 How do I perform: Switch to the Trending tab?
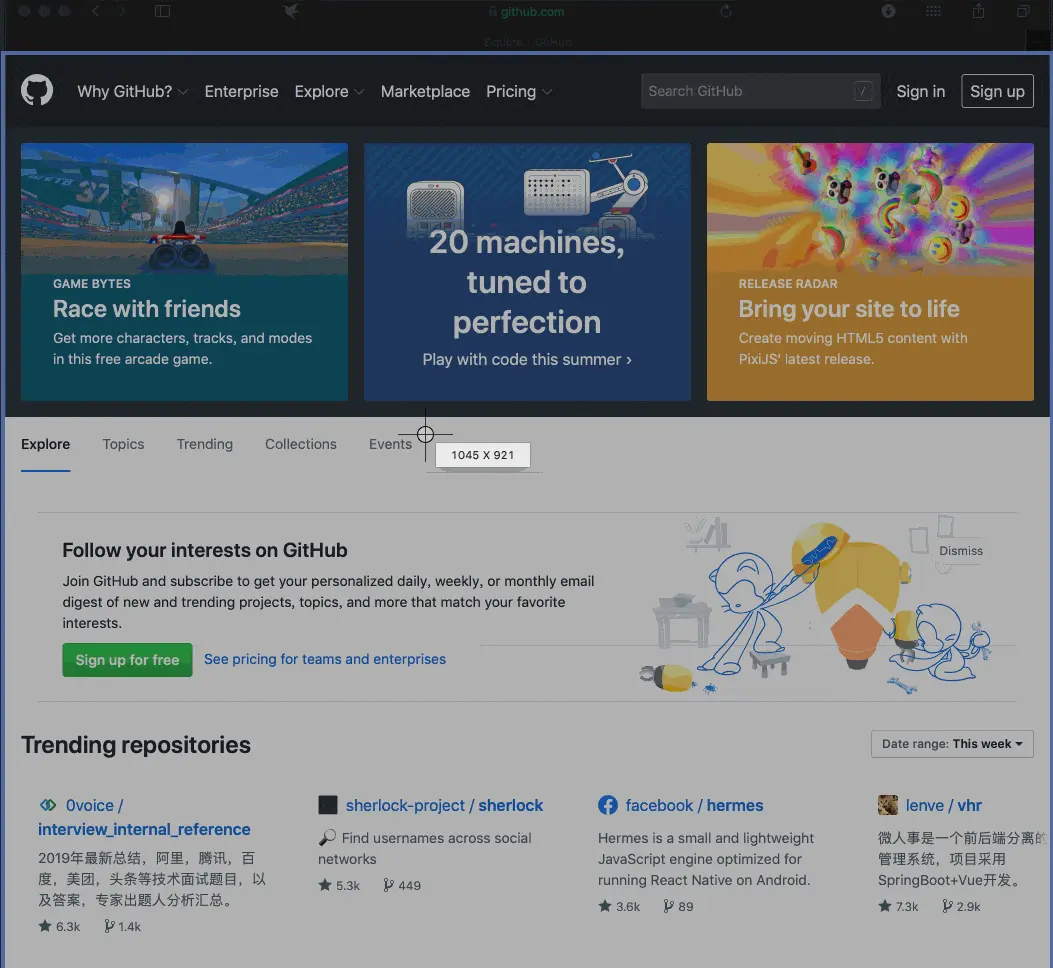(205, 444)
